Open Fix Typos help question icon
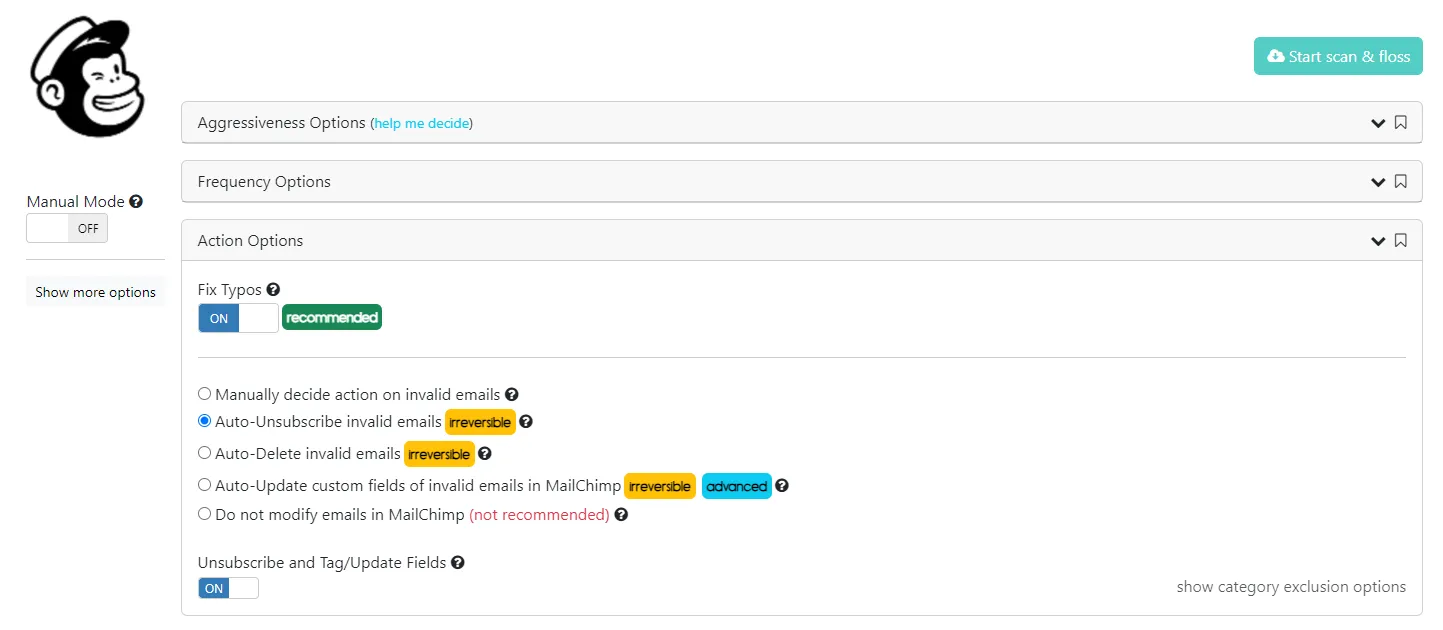This screenshot has width=1443, height=630. coord(273,290)
